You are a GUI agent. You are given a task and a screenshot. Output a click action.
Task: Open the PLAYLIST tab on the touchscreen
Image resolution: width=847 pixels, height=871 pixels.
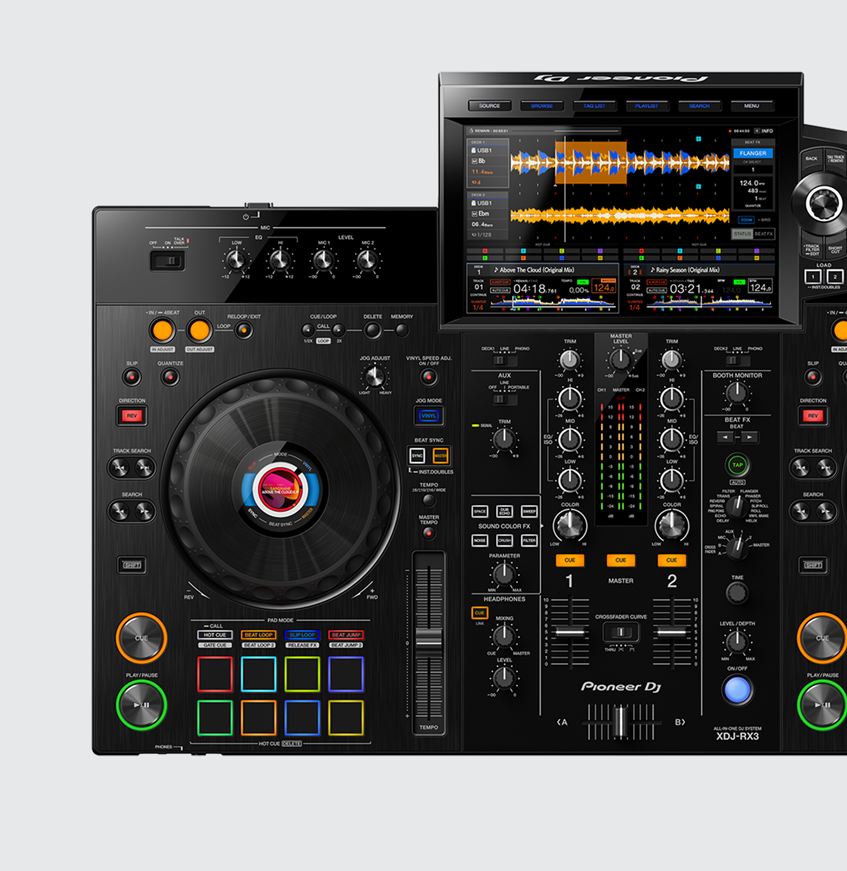pos(646,106)
